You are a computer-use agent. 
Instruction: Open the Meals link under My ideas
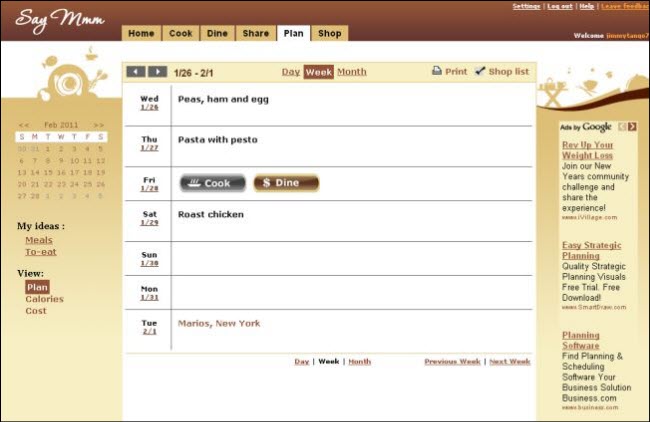[39, 240]
